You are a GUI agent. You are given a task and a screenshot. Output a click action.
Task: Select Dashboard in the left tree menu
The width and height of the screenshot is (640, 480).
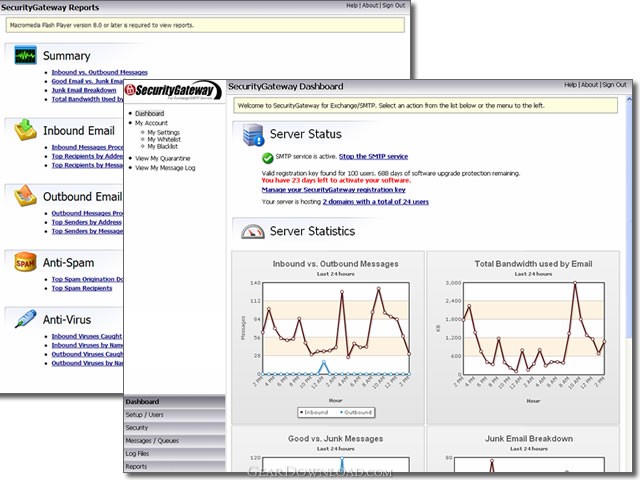[149, 113]
